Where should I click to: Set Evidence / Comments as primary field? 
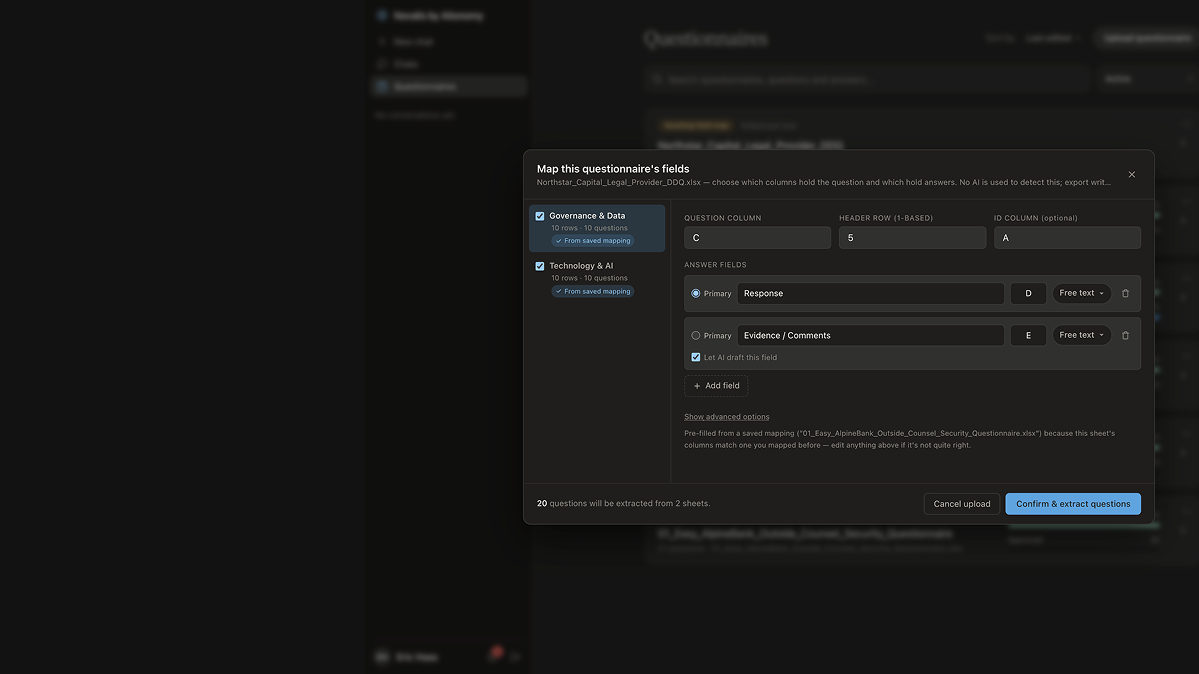click(696, 335)
